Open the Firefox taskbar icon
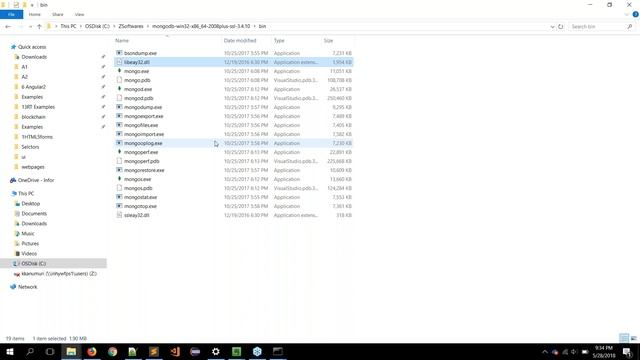Image resolution: width=640 pixels, height=360 pixels. click(92, 351)
